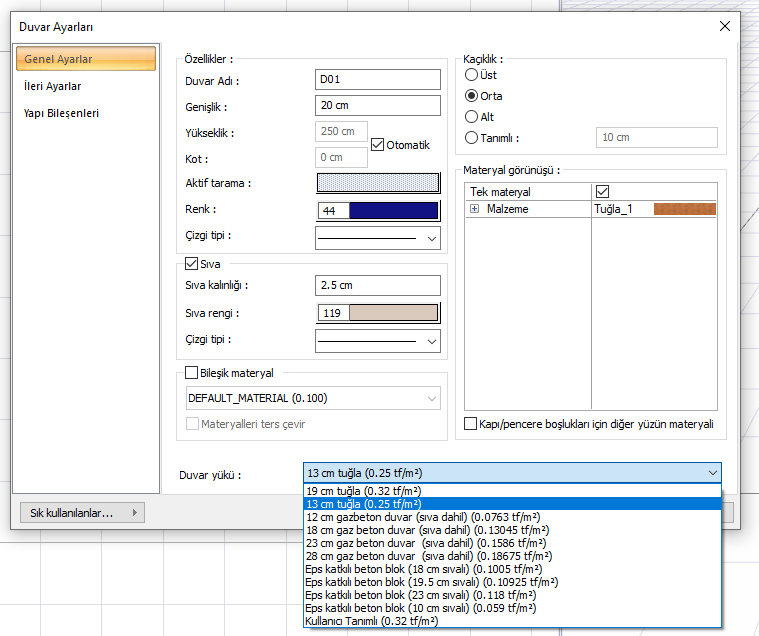Open the Özellikler Çizgi tipi dropdown
The image size is (759, 636).
[378, 238]
